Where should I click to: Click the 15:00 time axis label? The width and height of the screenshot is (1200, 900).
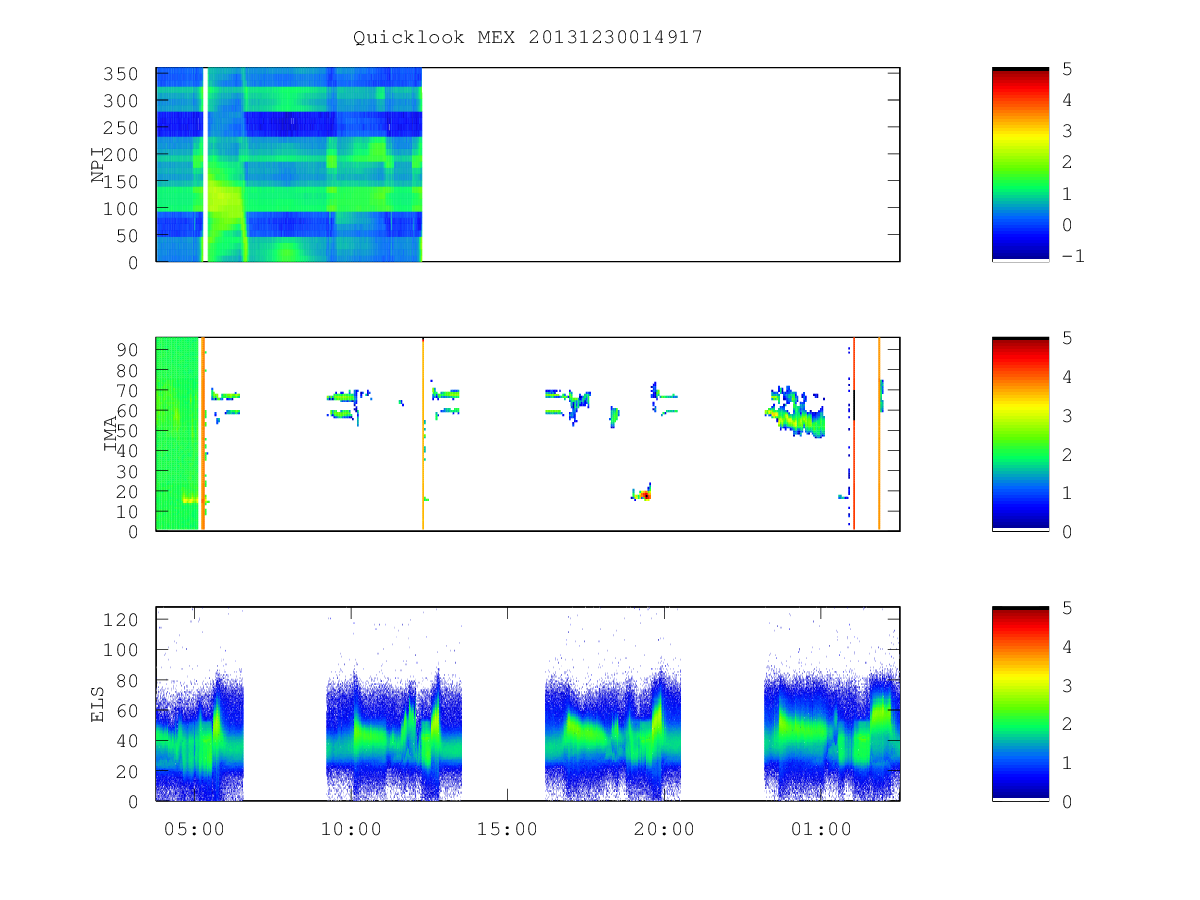[508, 829]
